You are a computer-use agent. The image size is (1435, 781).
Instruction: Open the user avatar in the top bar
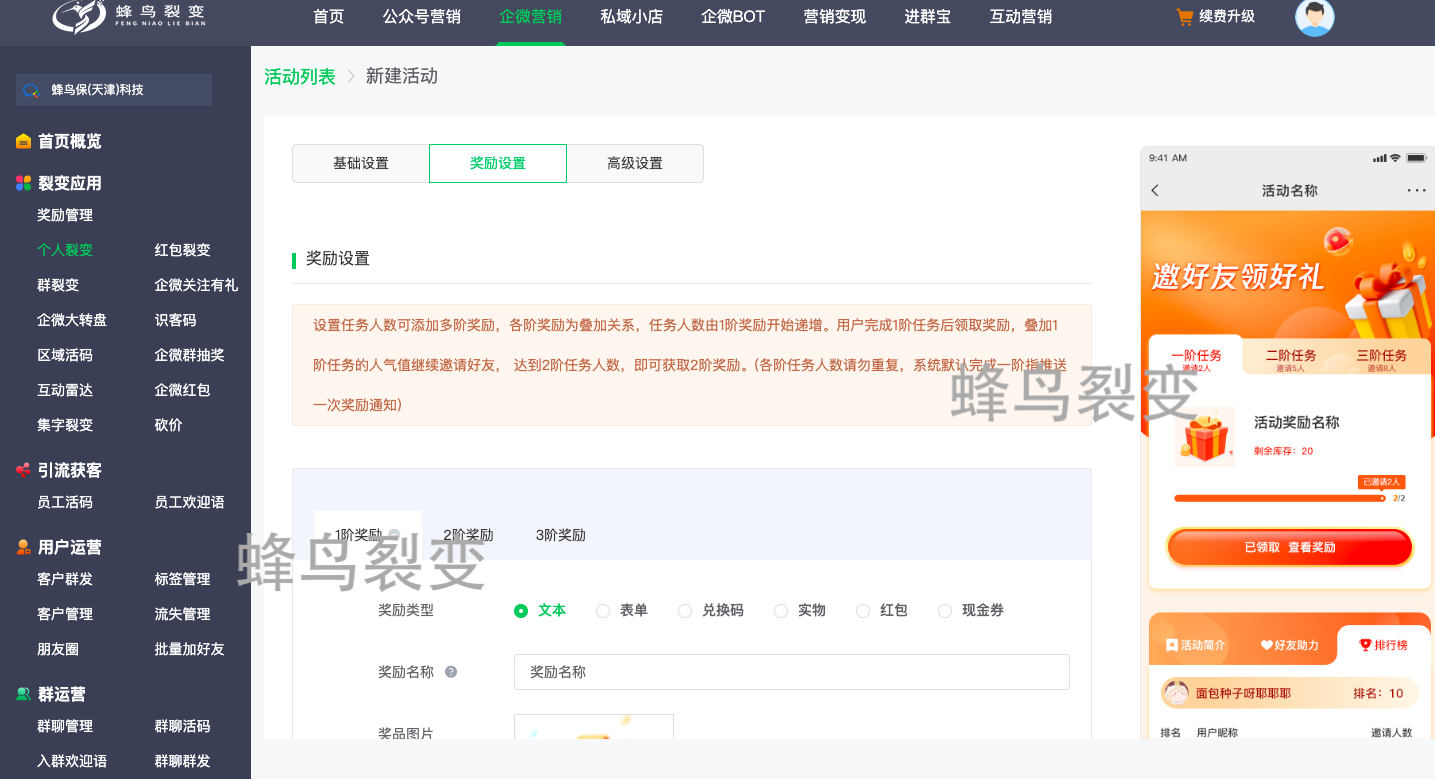(1314, 17)
